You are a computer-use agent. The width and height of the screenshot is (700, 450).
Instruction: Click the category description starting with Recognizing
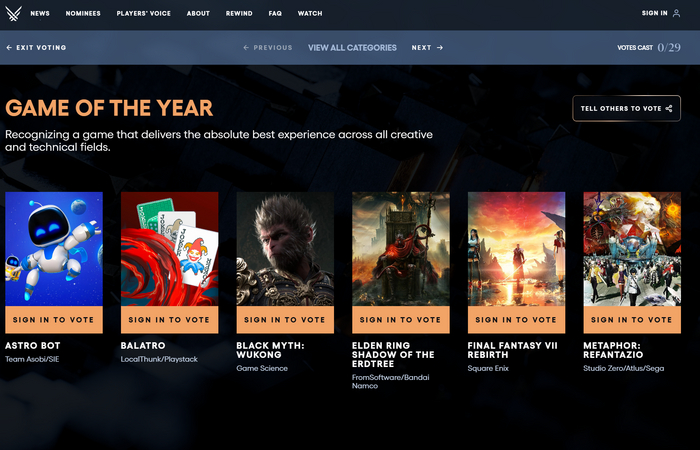219,141
